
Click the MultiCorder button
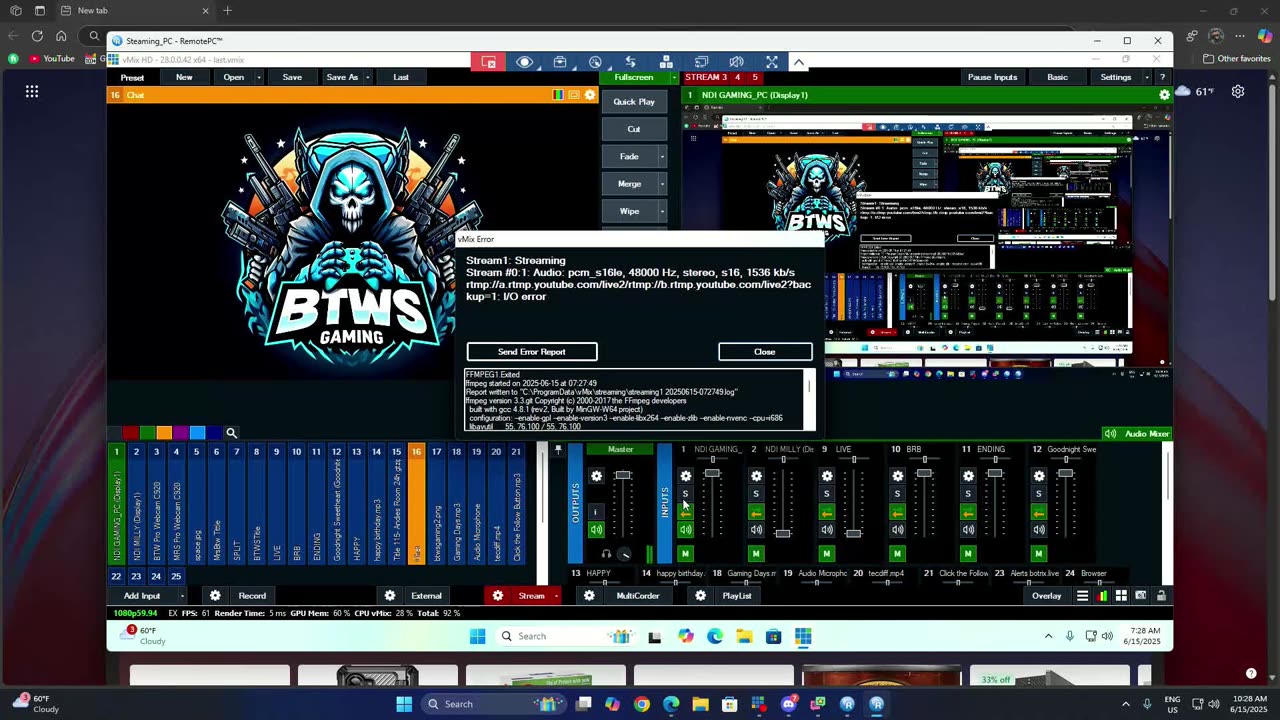tap(638, 596)
